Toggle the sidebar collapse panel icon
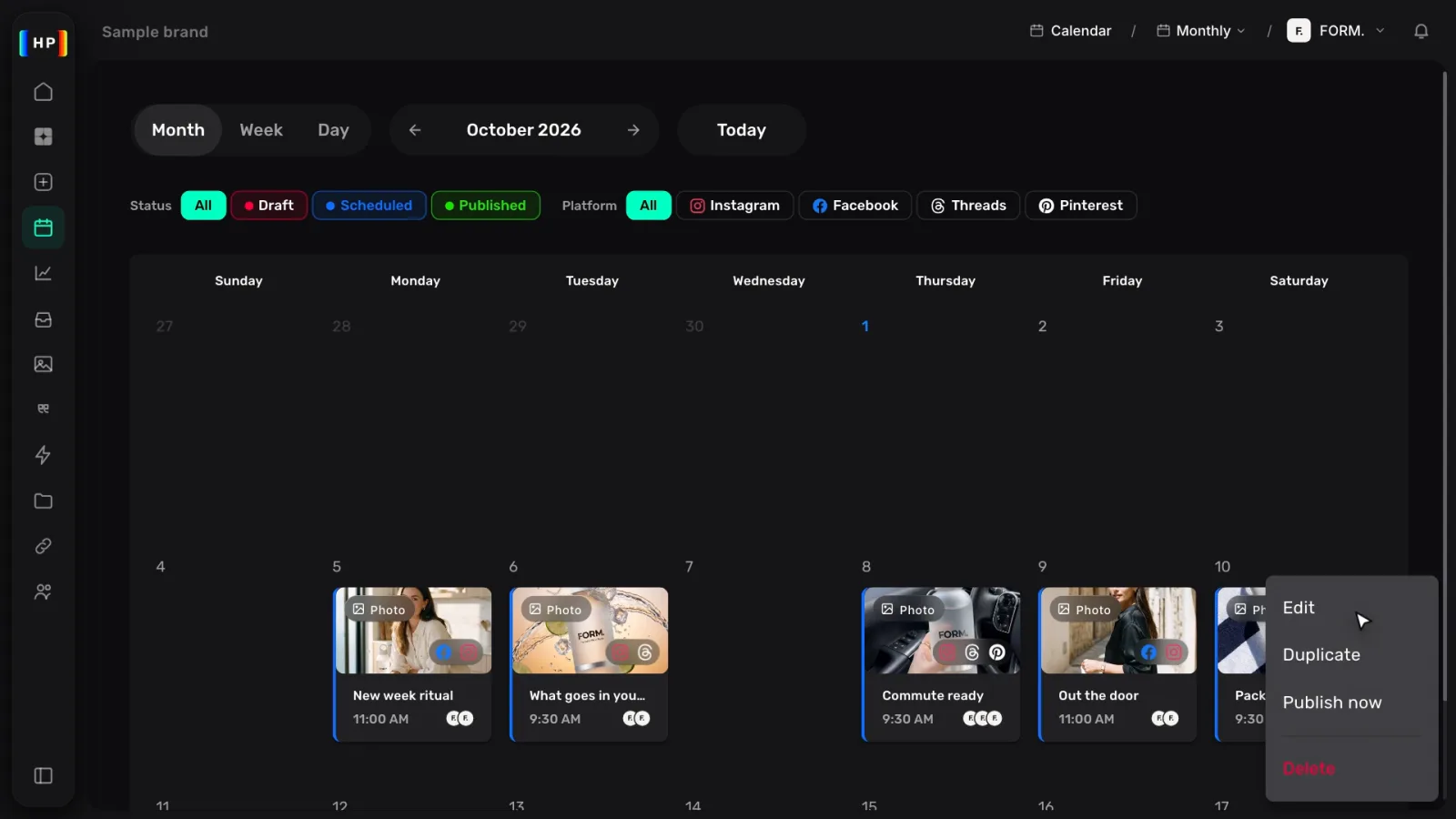 coord(43,775)
